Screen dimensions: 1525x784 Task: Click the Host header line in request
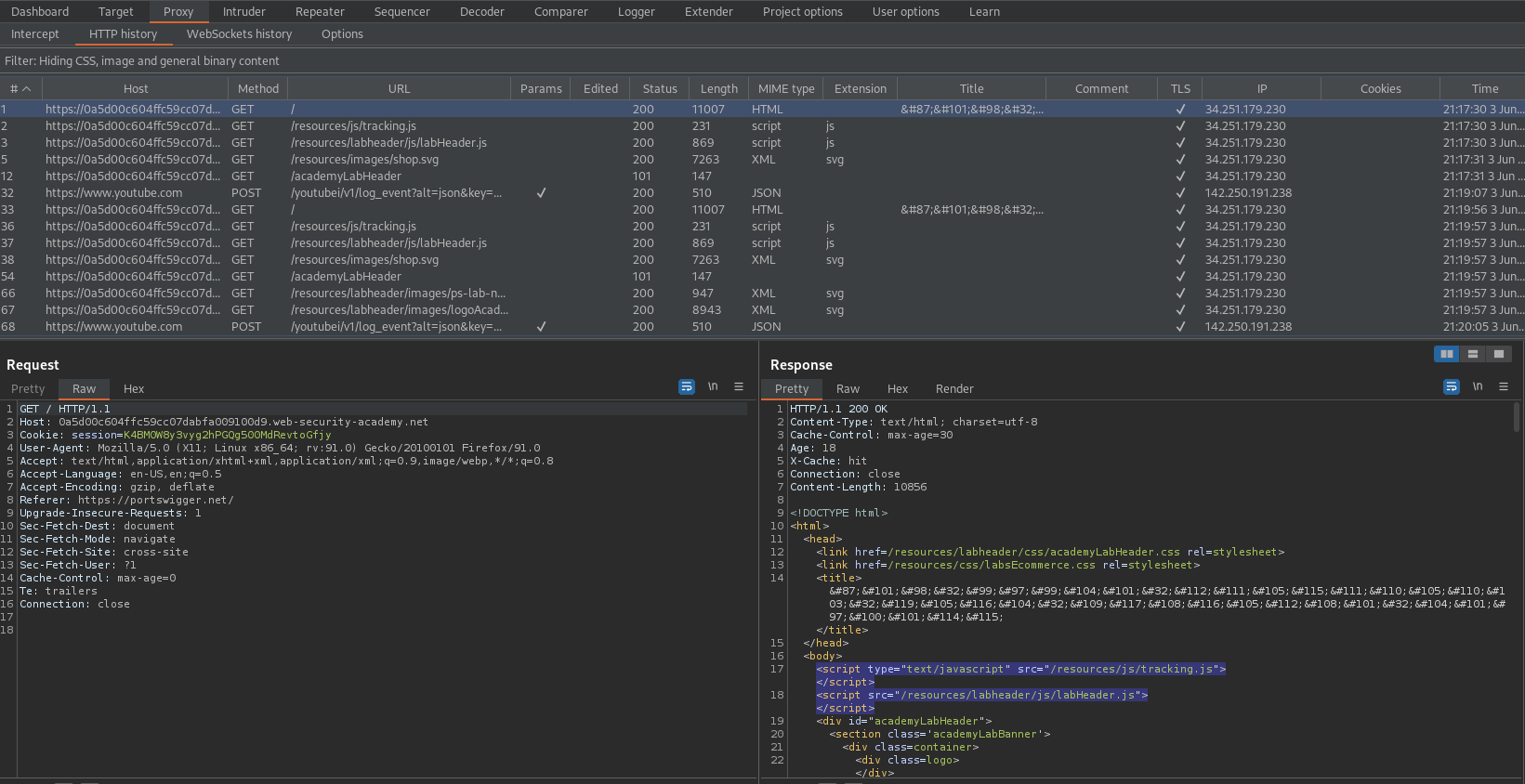pos(224,422)
